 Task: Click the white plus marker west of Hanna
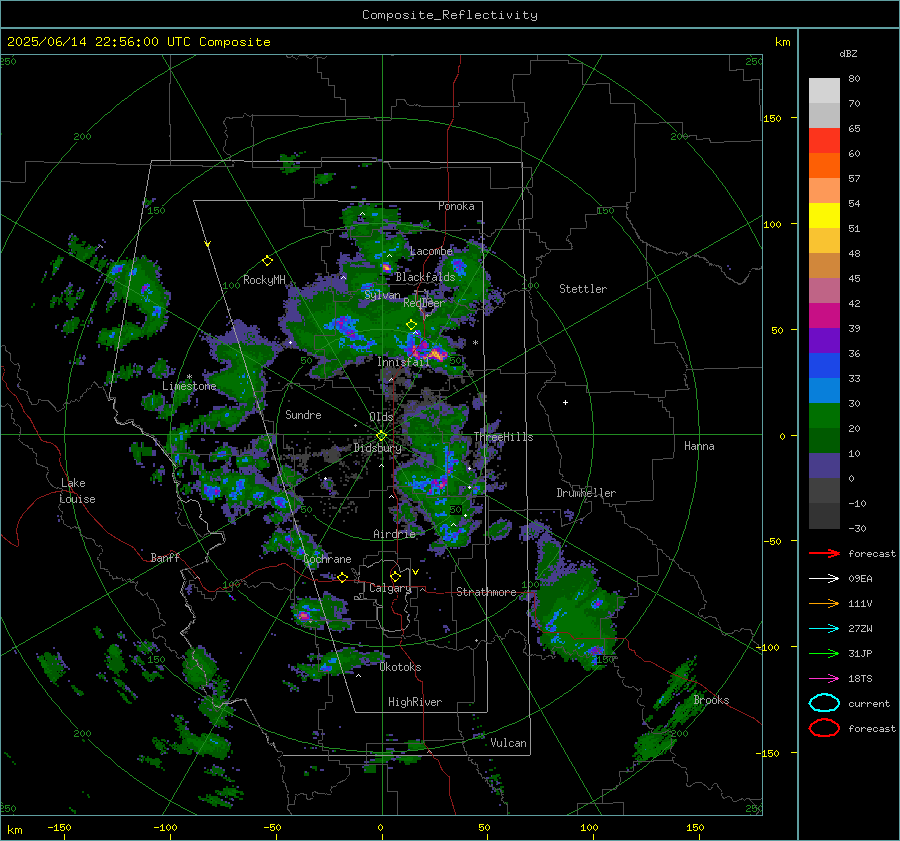[x=565, y=402]
